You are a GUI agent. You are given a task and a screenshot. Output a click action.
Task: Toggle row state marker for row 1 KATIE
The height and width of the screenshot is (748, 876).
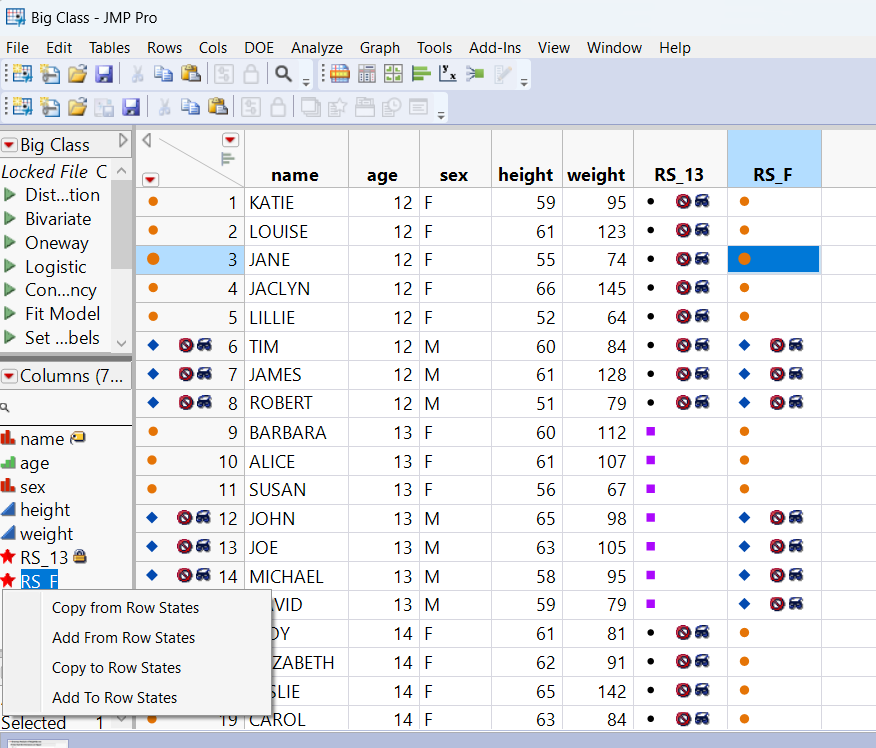(x=153, y=202)
